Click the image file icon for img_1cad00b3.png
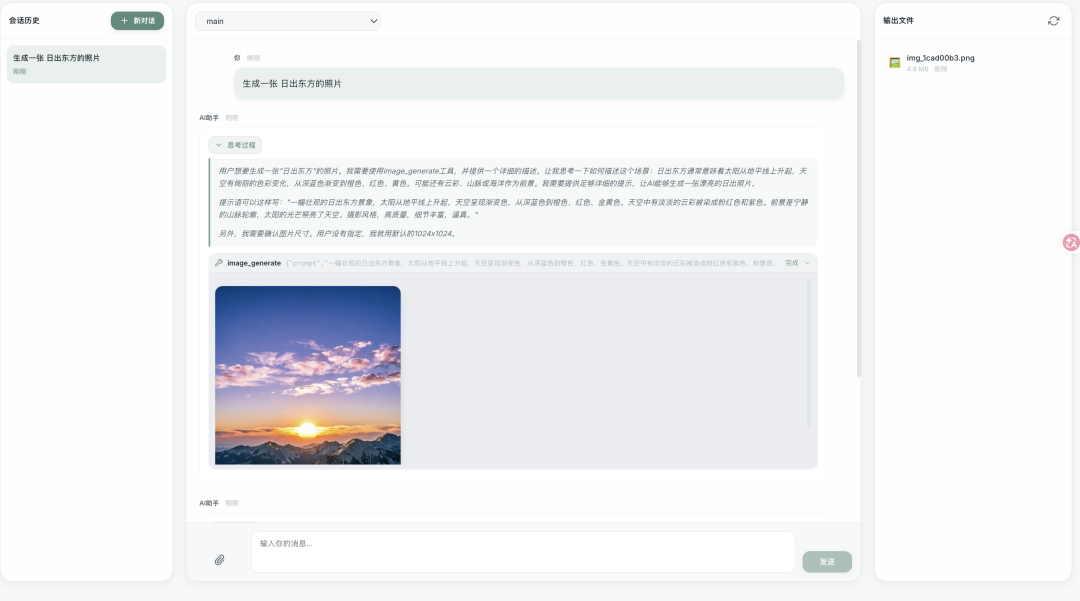1080x601 pixels. pyautogui.click(x=895, y=63)
